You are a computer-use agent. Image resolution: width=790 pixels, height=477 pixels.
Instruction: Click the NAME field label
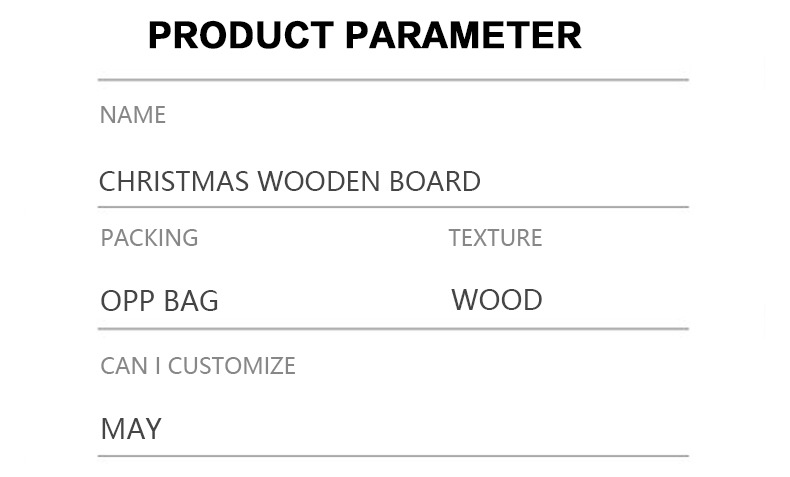tap(133, 115)
